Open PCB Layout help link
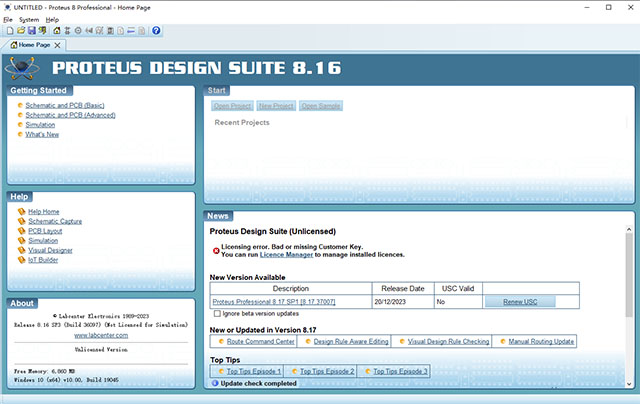 pyautogui.click(x=45, y=231)
